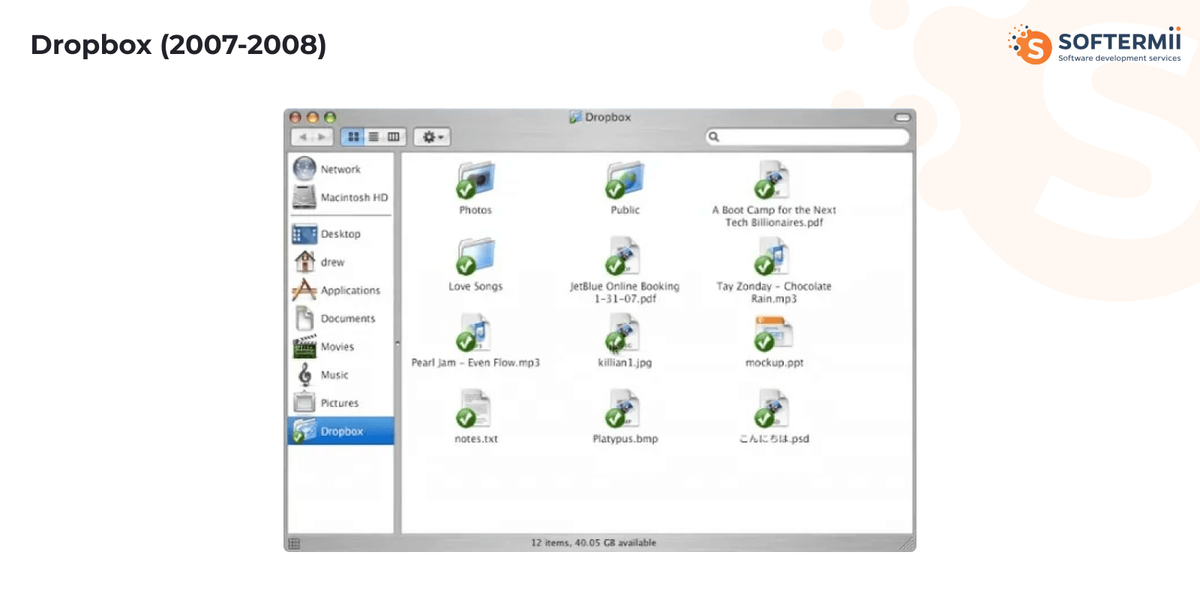1200x600 pixels.
Task: Click the "Network" sidebar label
Action: click(341, 169)
